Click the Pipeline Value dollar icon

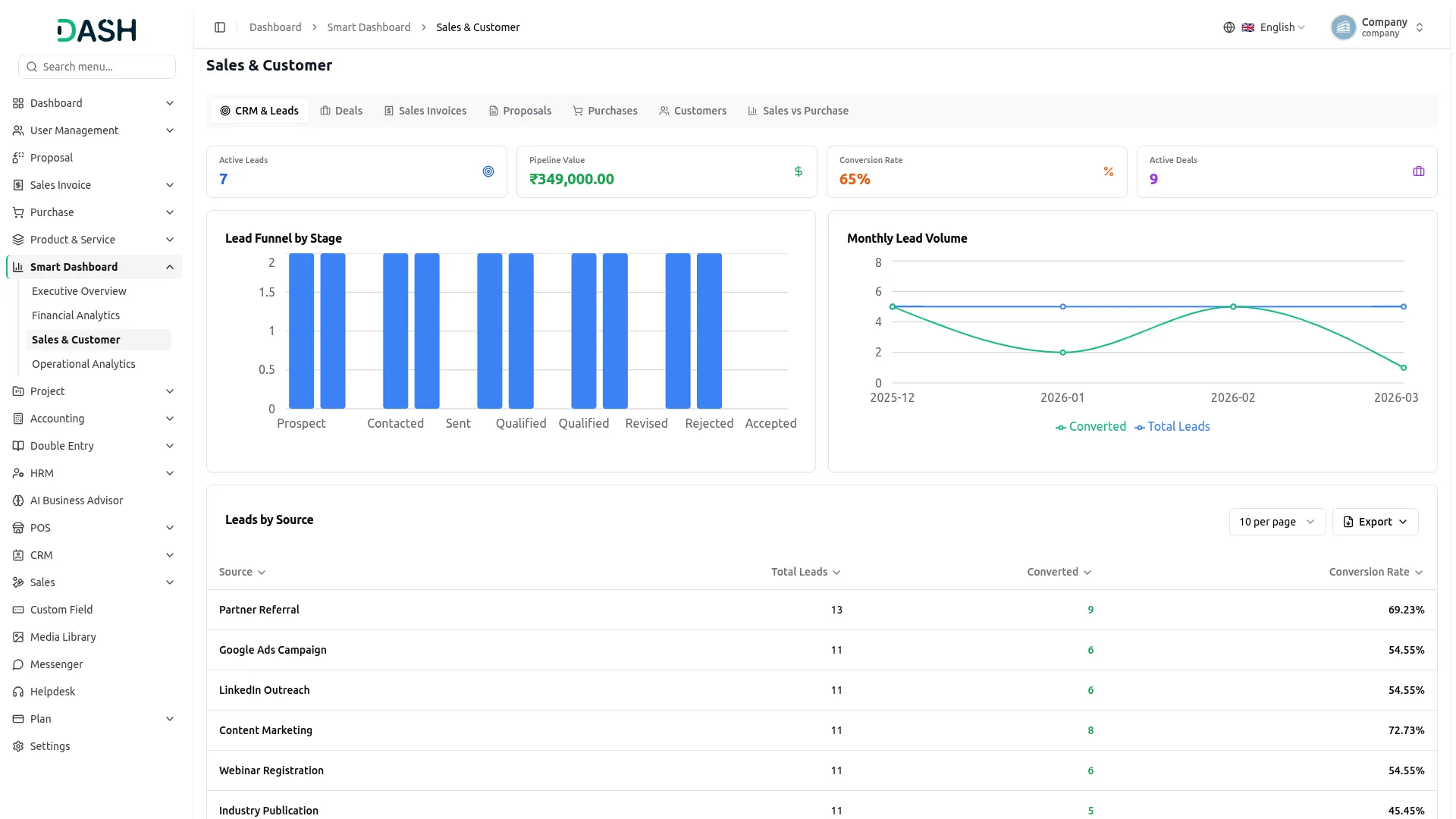pyautogui.click(x=799, y=171)
